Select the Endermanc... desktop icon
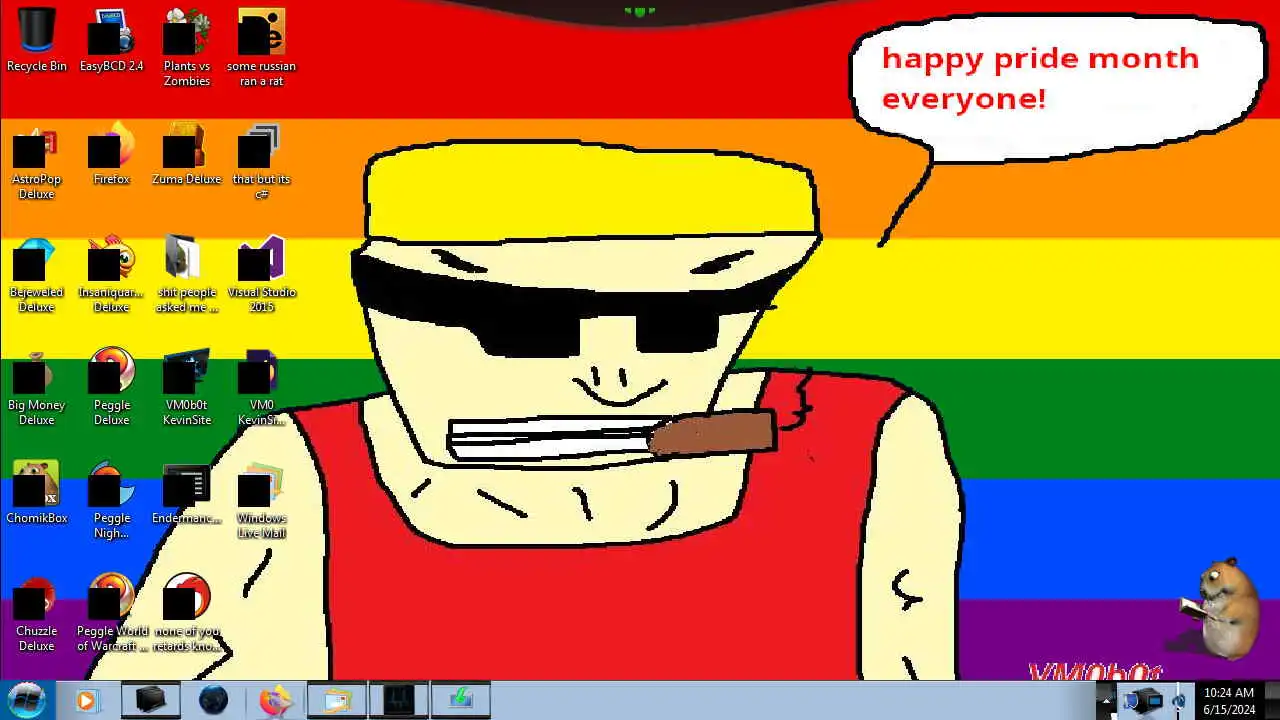This screenshot has height=720, width=1280. 187,492
